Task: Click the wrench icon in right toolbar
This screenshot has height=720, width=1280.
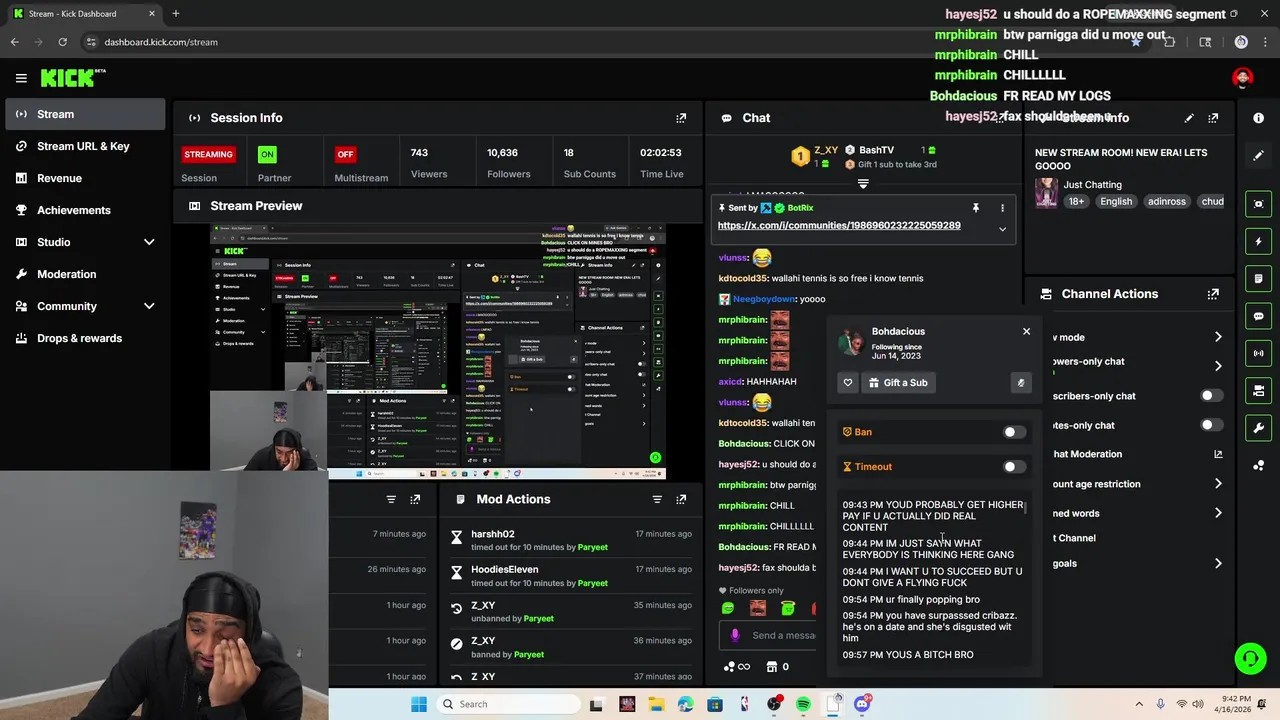Action: [1258, 428]
